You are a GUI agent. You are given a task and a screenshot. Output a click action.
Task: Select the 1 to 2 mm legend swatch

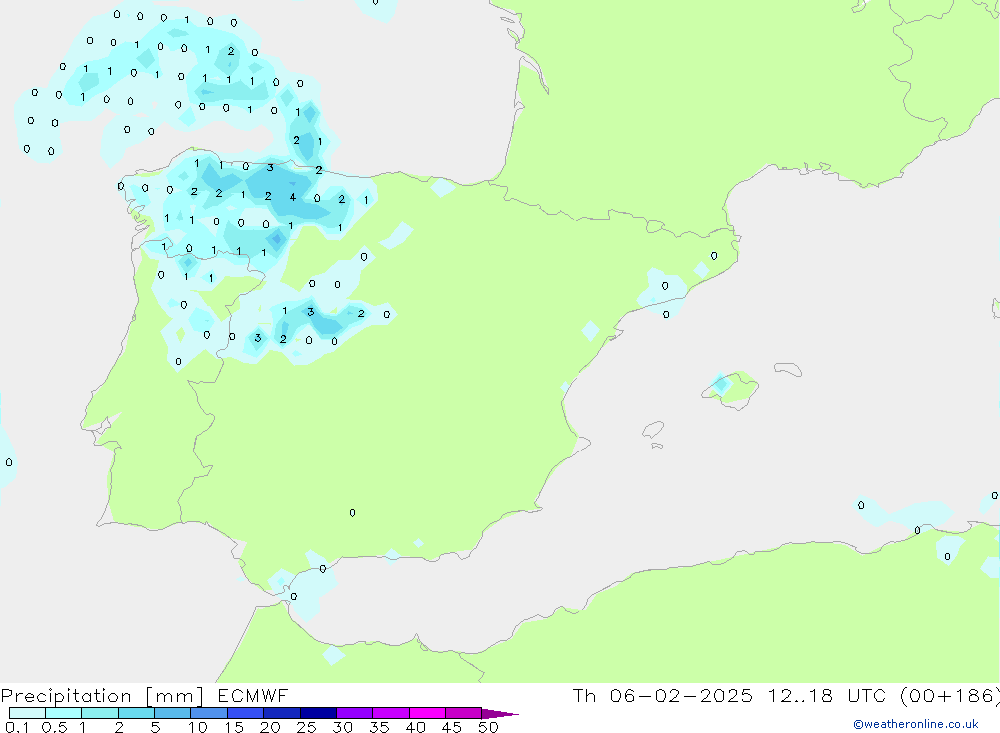pyautogui.click(x=100, y=713)
